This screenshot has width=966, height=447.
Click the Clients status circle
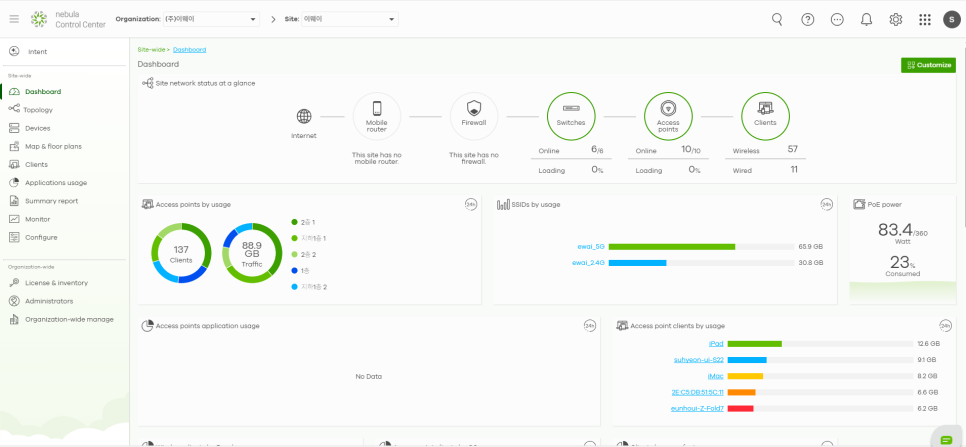coord(765,115)
